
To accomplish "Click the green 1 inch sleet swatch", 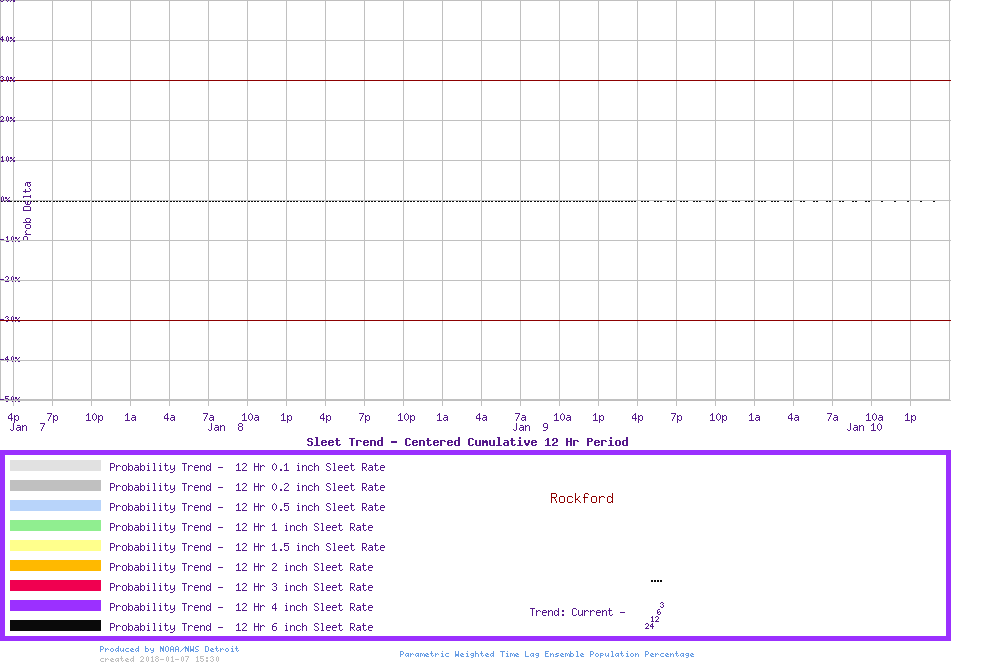I will coord(55,526).
